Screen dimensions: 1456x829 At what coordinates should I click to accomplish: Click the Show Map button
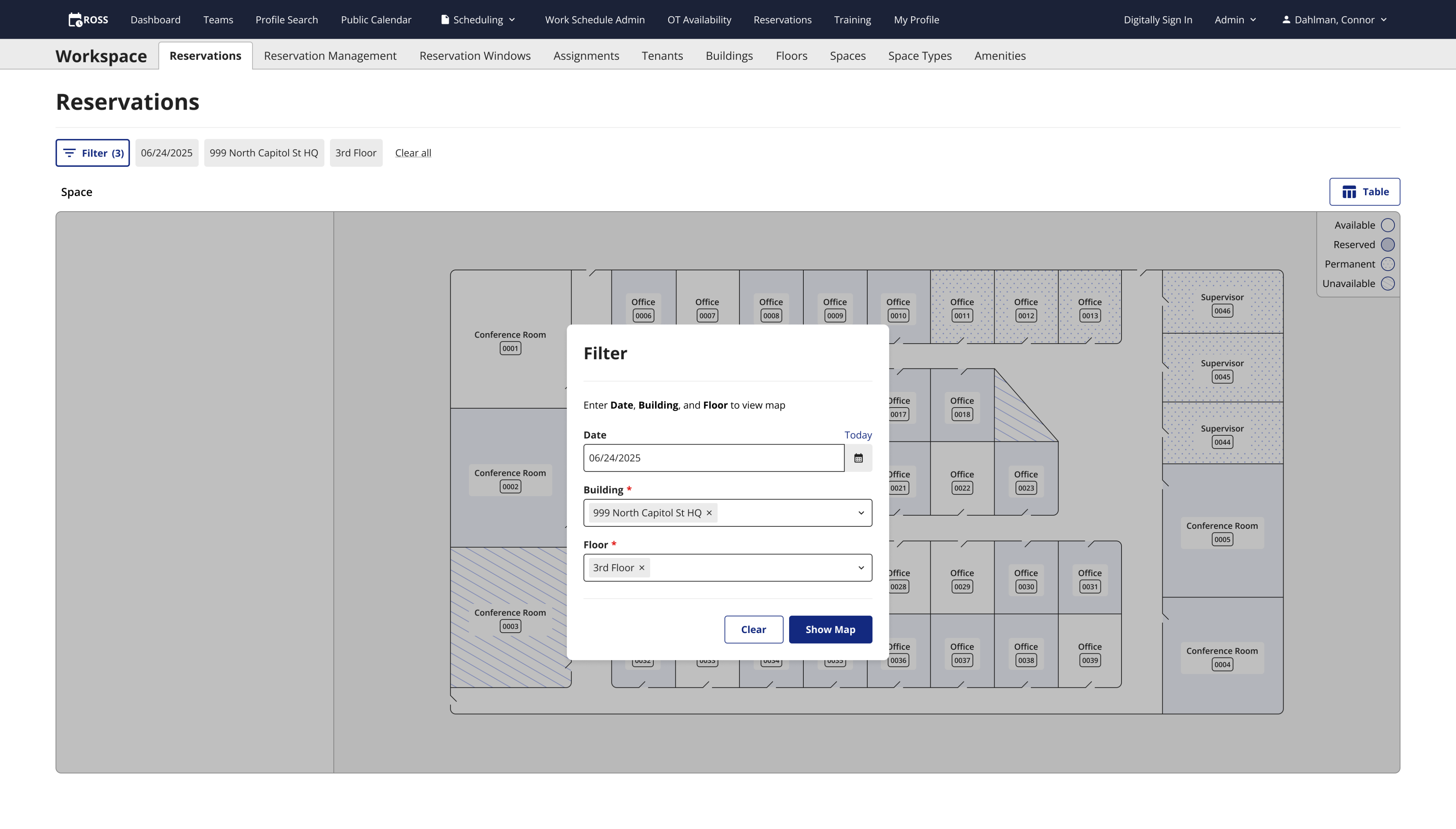click(x=830, y=629)
